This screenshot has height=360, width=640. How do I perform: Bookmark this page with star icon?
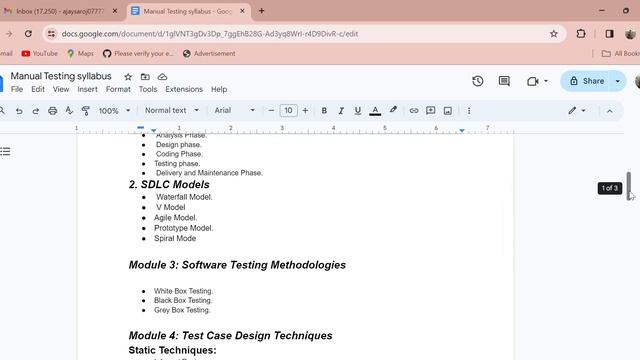[553, 34]
